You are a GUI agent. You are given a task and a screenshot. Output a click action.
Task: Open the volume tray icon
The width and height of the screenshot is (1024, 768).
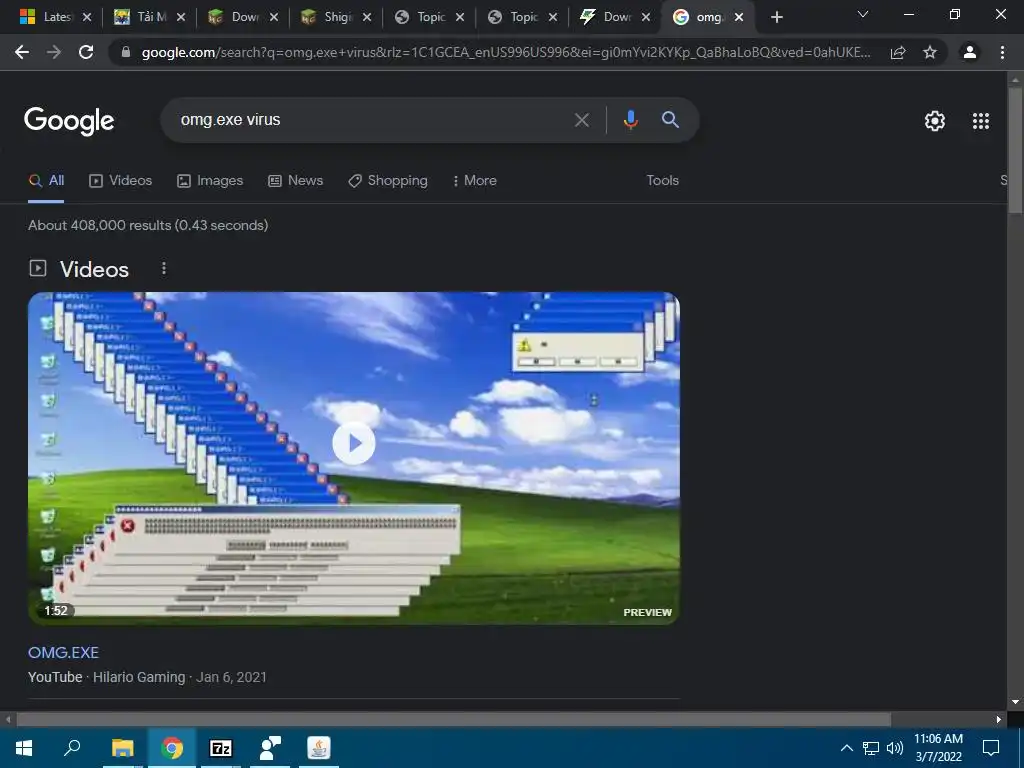(x=894, y=748)
